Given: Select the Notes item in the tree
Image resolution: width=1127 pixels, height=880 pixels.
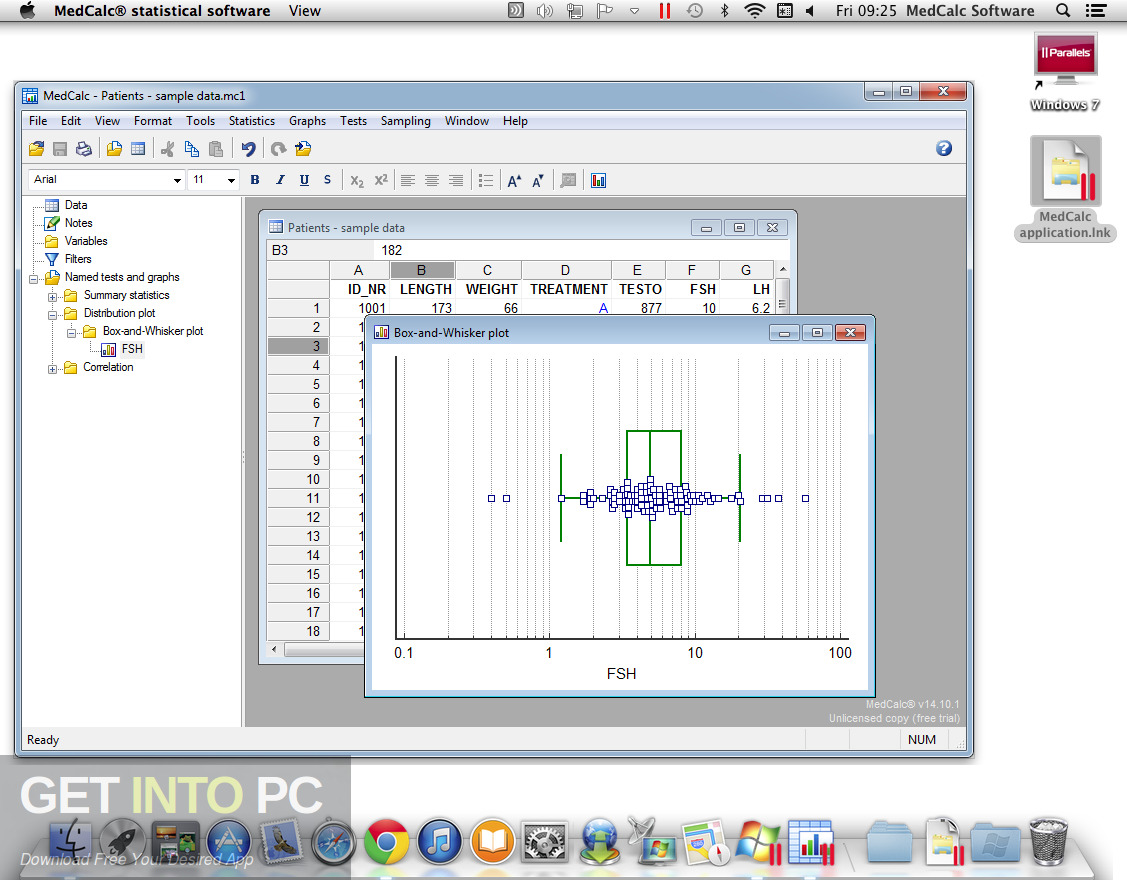Looking at the screenshot, I should click(78, 223).
